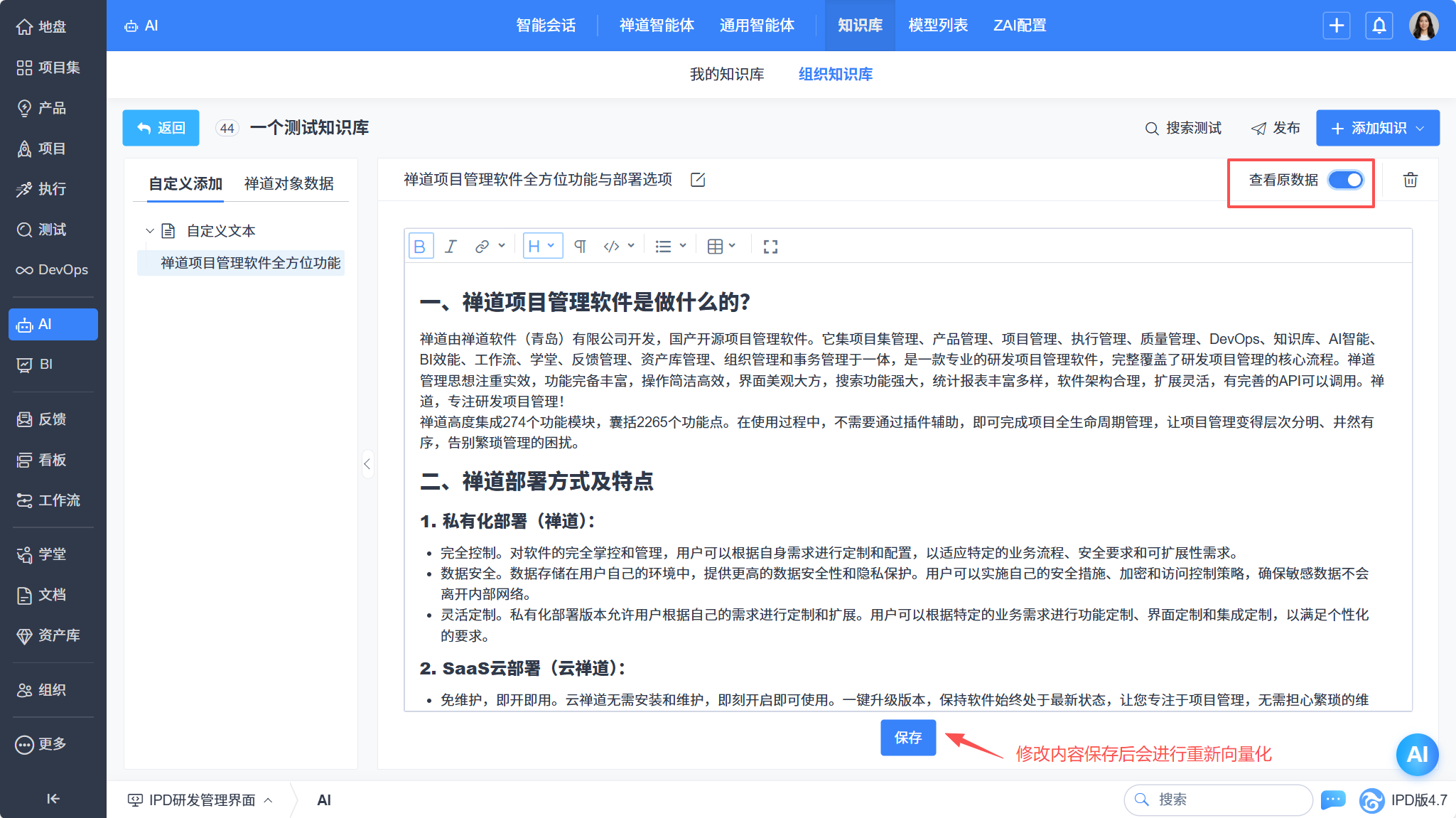
Task: Click the 返回 button
Action: (161, 128)
